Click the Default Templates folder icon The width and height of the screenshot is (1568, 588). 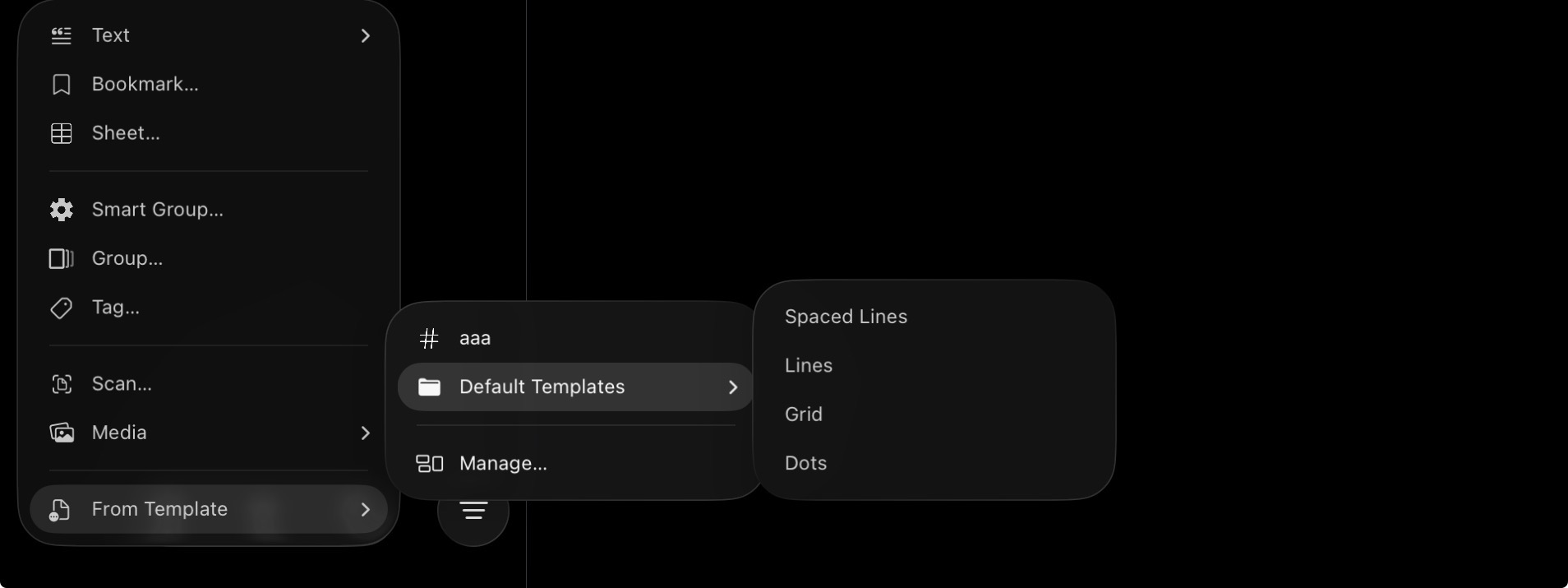pyautogui.click(x=430, y=387)
